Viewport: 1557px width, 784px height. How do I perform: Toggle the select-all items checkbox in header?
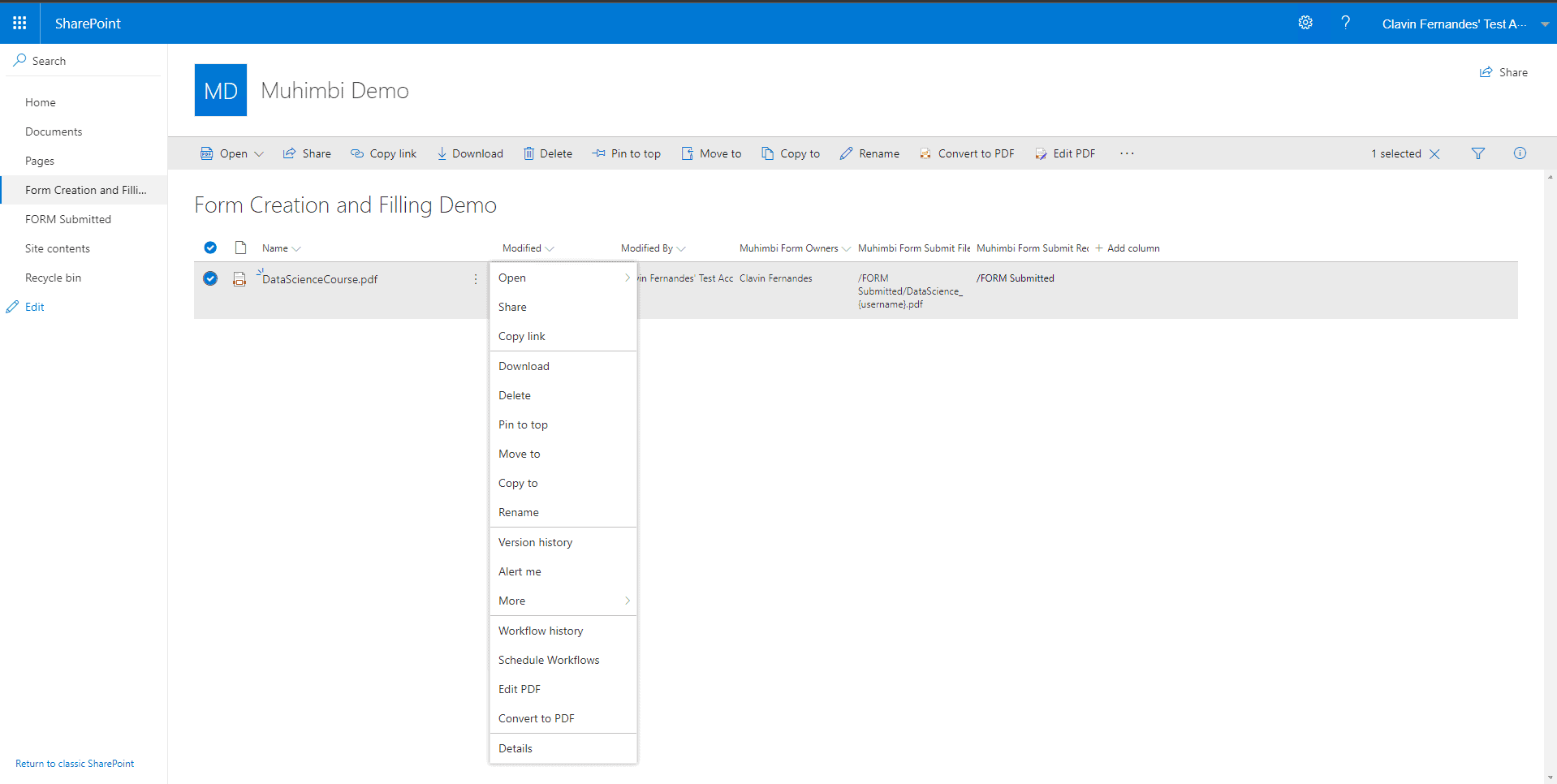(210, 248)
